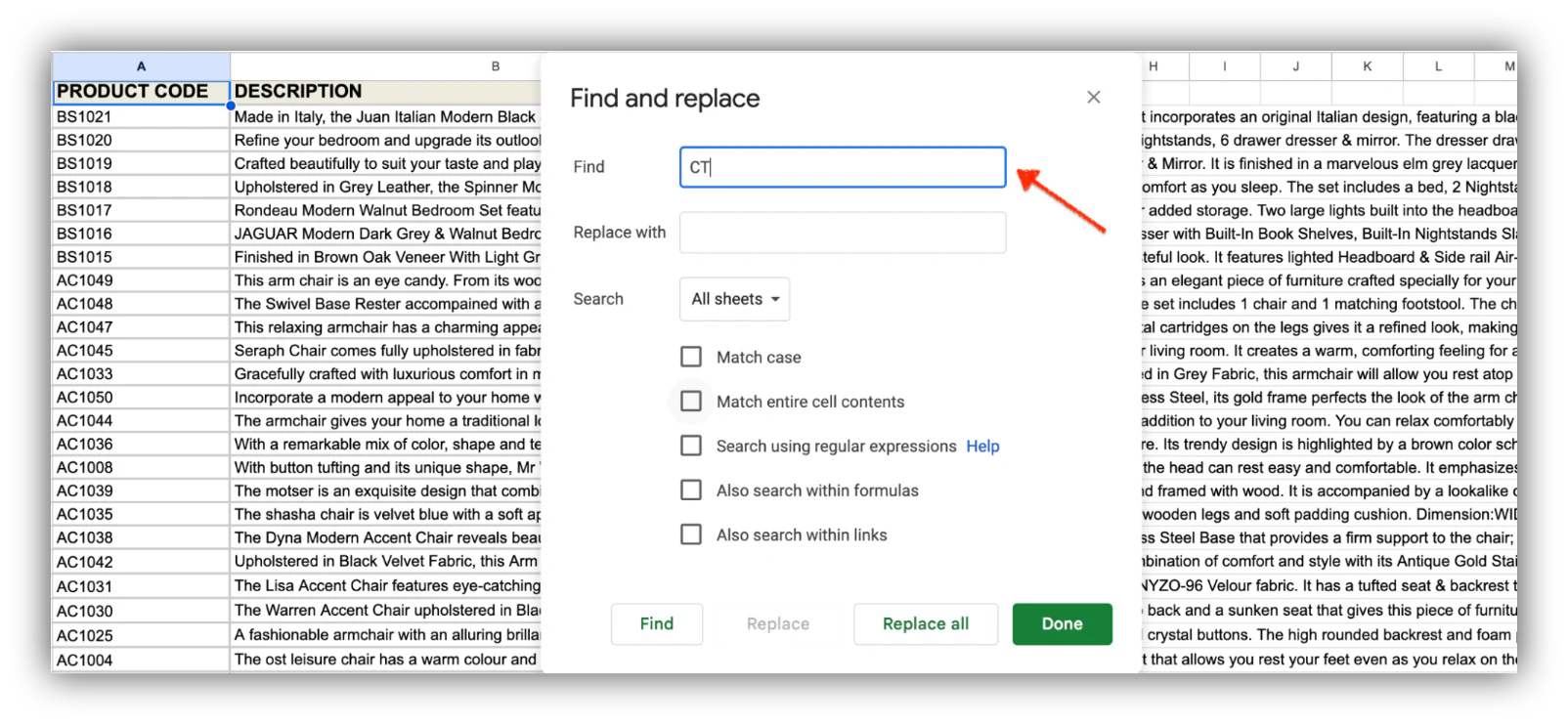
Task: Select column B header
Action: click(x=386, y=65)
